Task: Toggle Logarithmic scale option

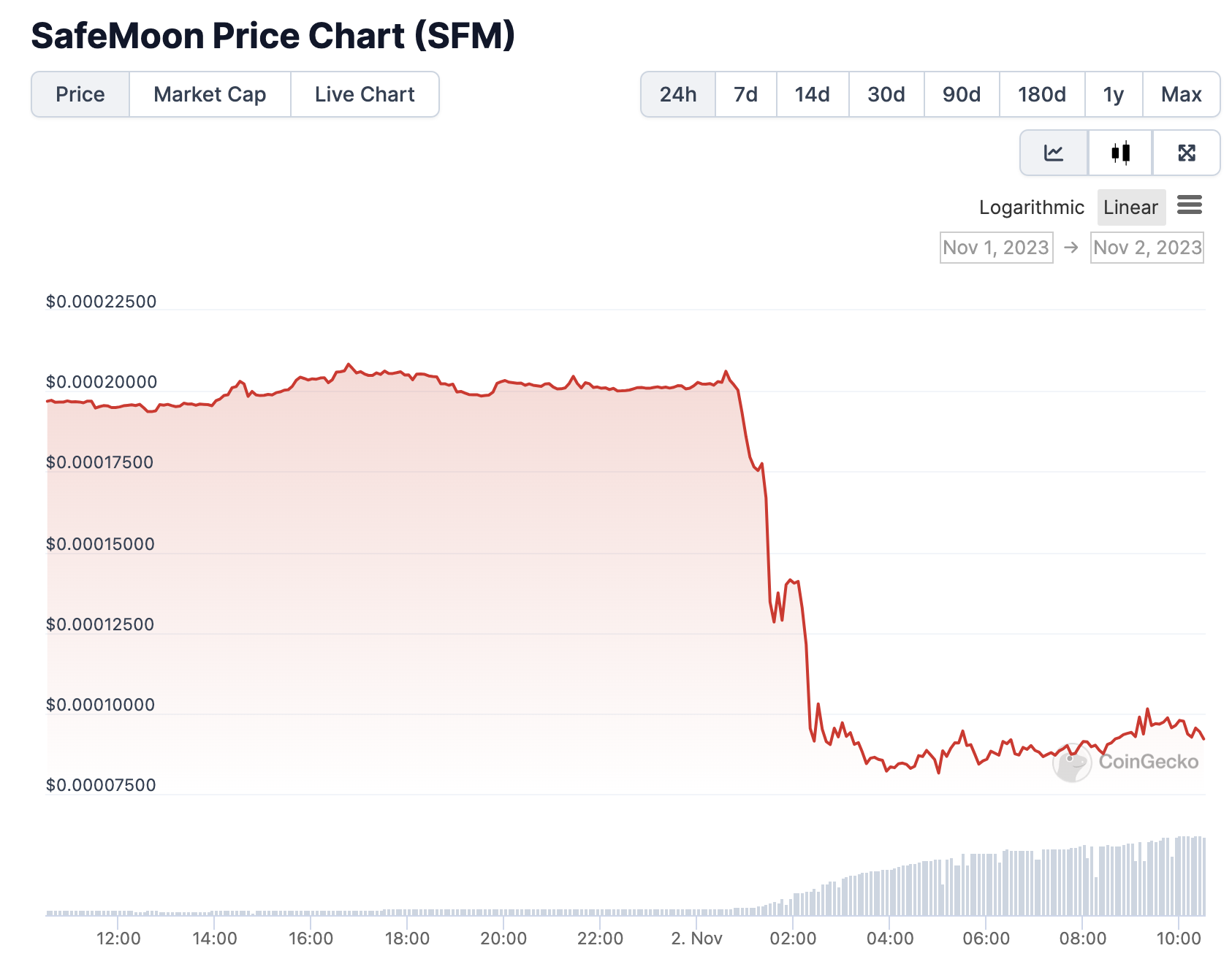Action: pos(1031,207)
